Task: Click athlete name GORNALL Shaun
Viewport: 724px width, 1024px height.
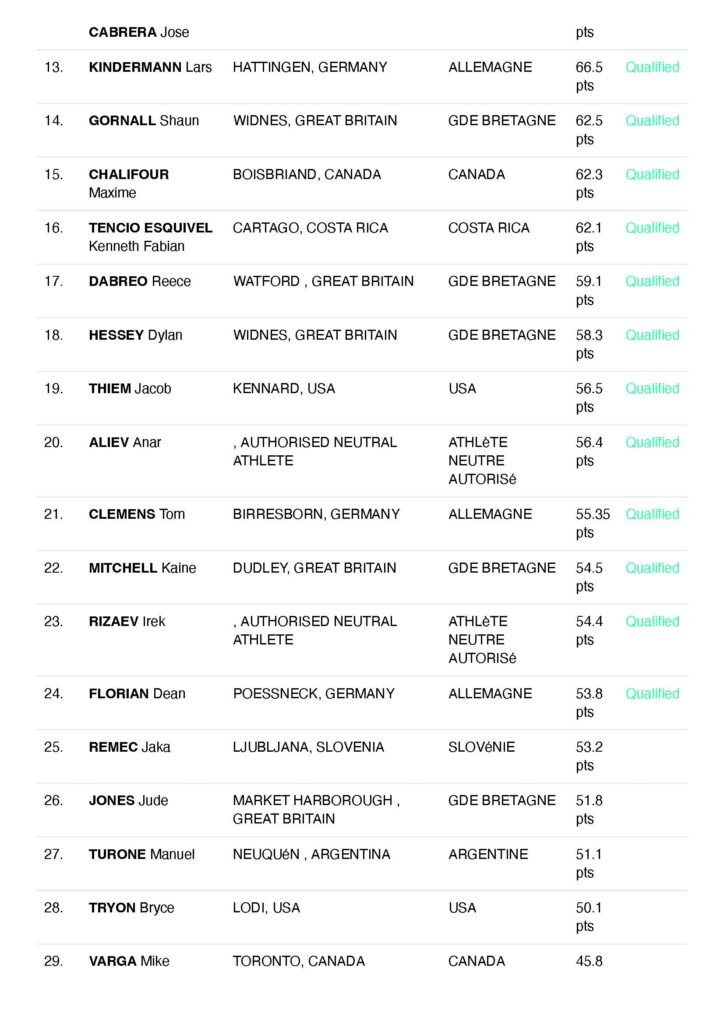Action: pos(144,121)
